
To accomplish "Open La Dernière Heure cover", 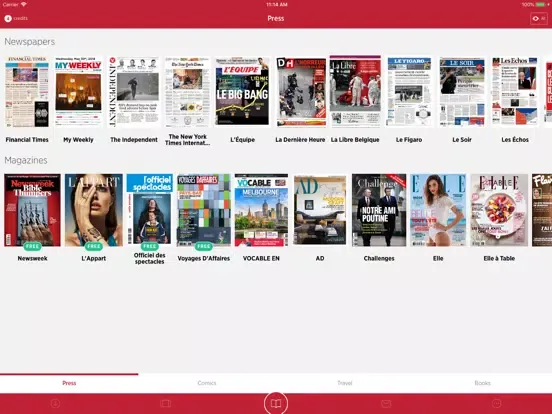I will [x=301, y=92].
